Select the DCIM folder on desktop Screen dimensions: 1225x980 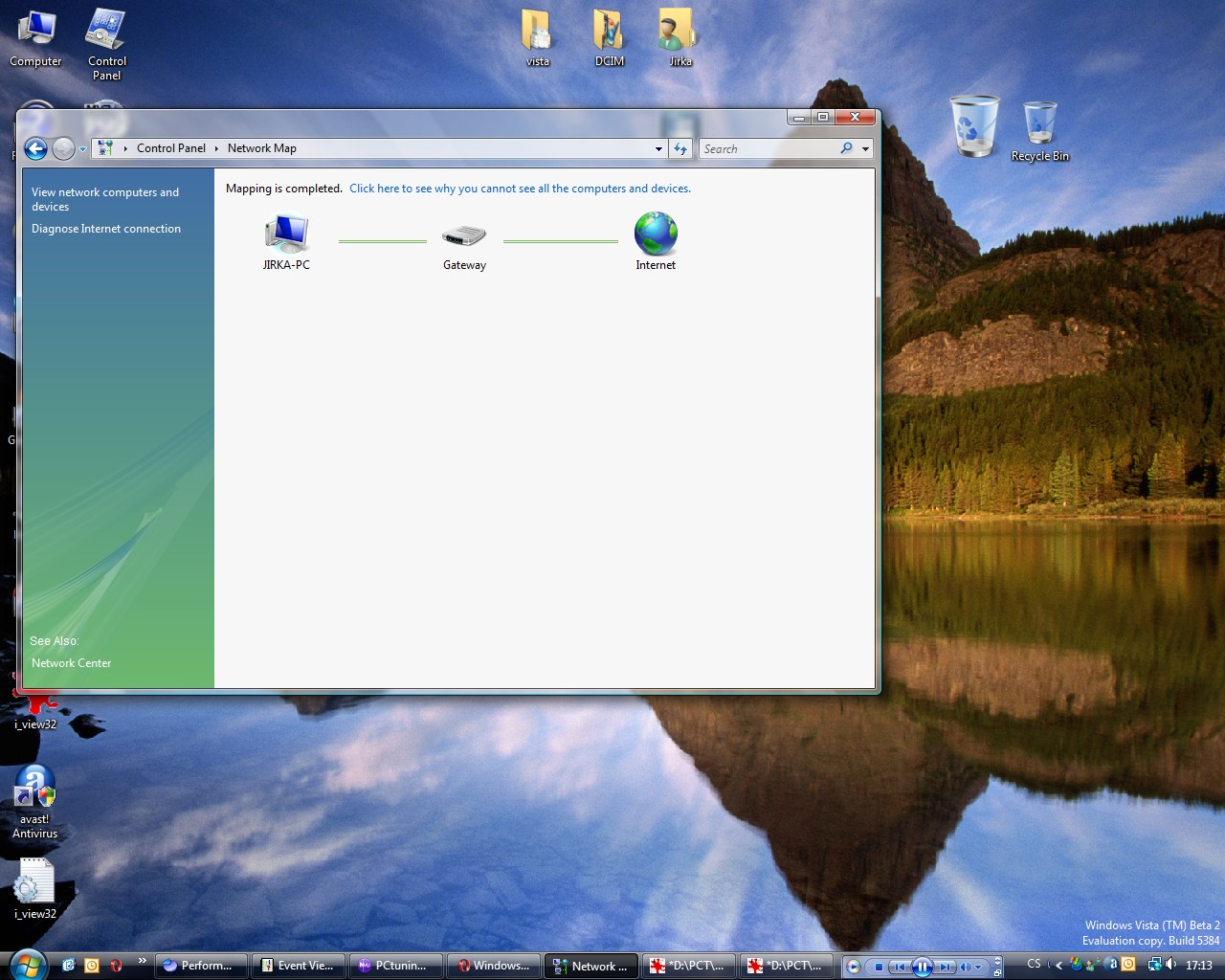pyautogui.click(x=609, y=38)
